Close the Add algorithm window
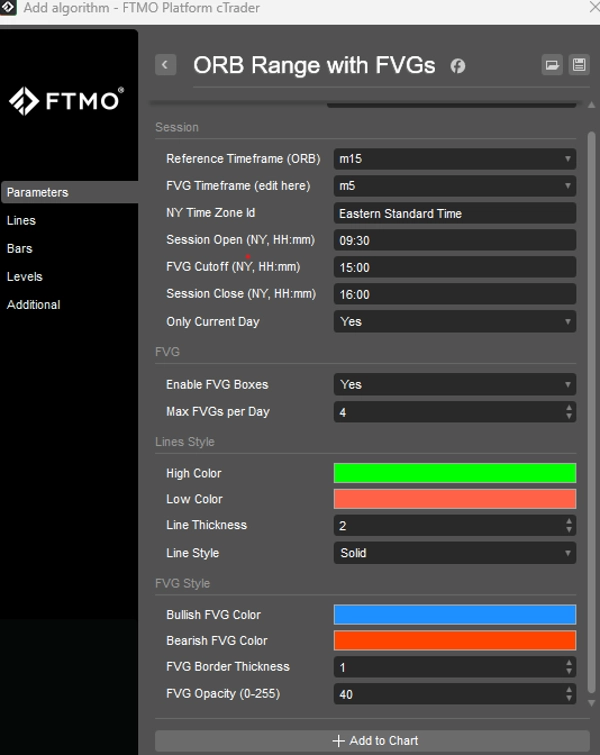The height and width of the screenshot is (755, 600). click(x=594, y=7)
